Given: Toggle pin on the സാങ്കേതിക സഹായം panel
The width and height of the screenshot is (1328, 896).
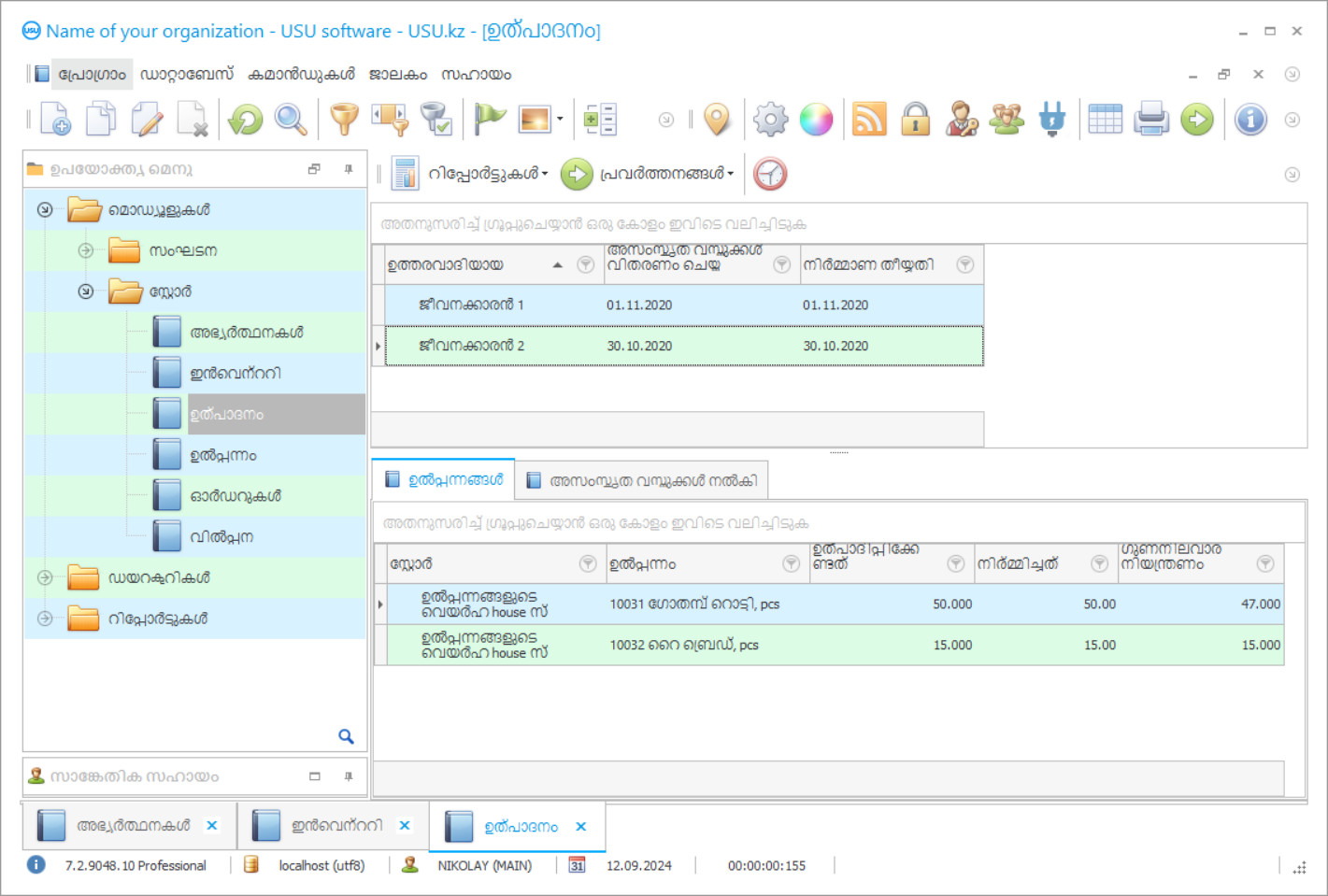Looking at the screenshot, I should pos(349,776).
